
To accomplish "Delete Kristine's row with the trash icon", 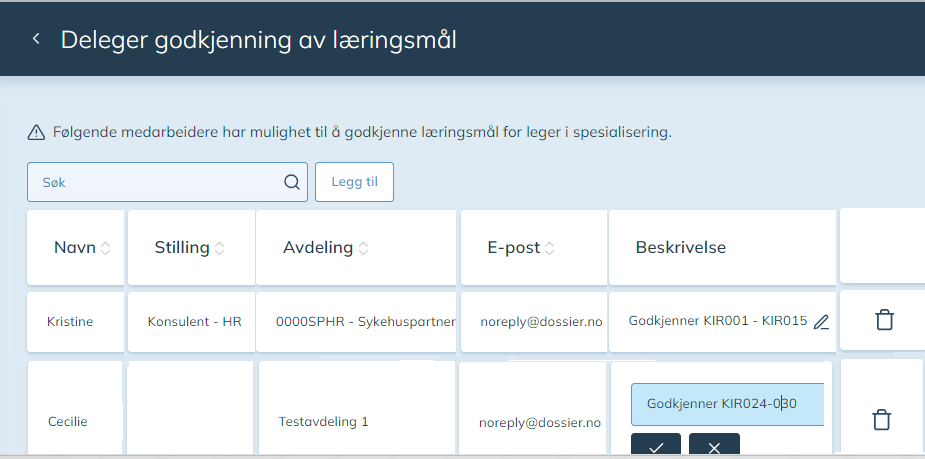I will click(883, 321).
